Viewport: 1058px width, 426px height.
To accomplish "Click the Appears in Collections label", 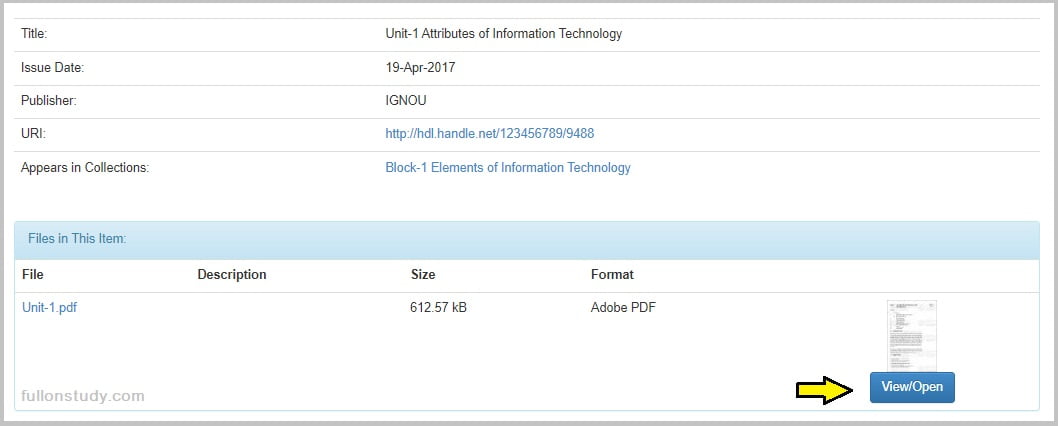I will pos(84,168).
